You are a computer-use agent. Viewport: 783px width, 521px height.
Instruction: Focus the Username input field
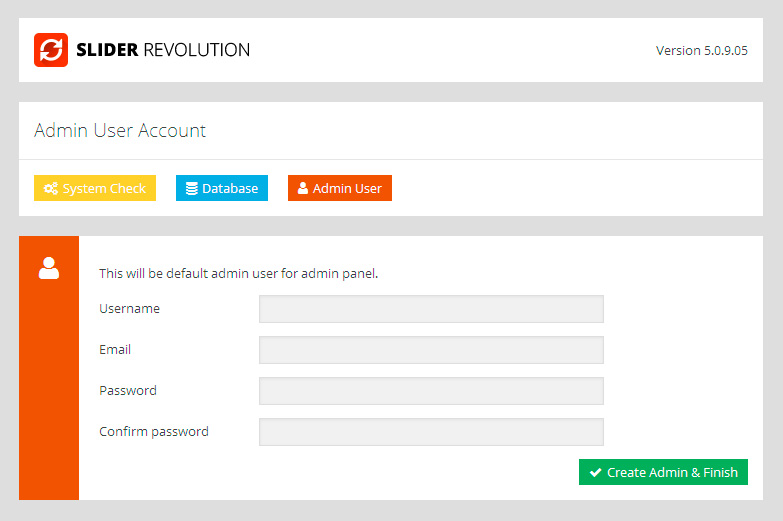(431, 309)
